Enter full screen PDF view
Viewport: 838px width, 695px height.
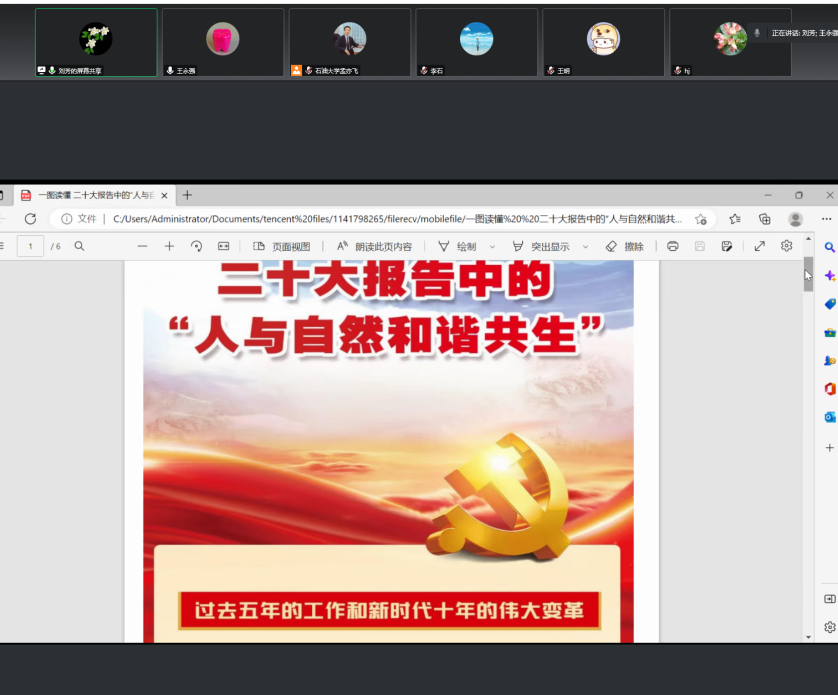759,246
